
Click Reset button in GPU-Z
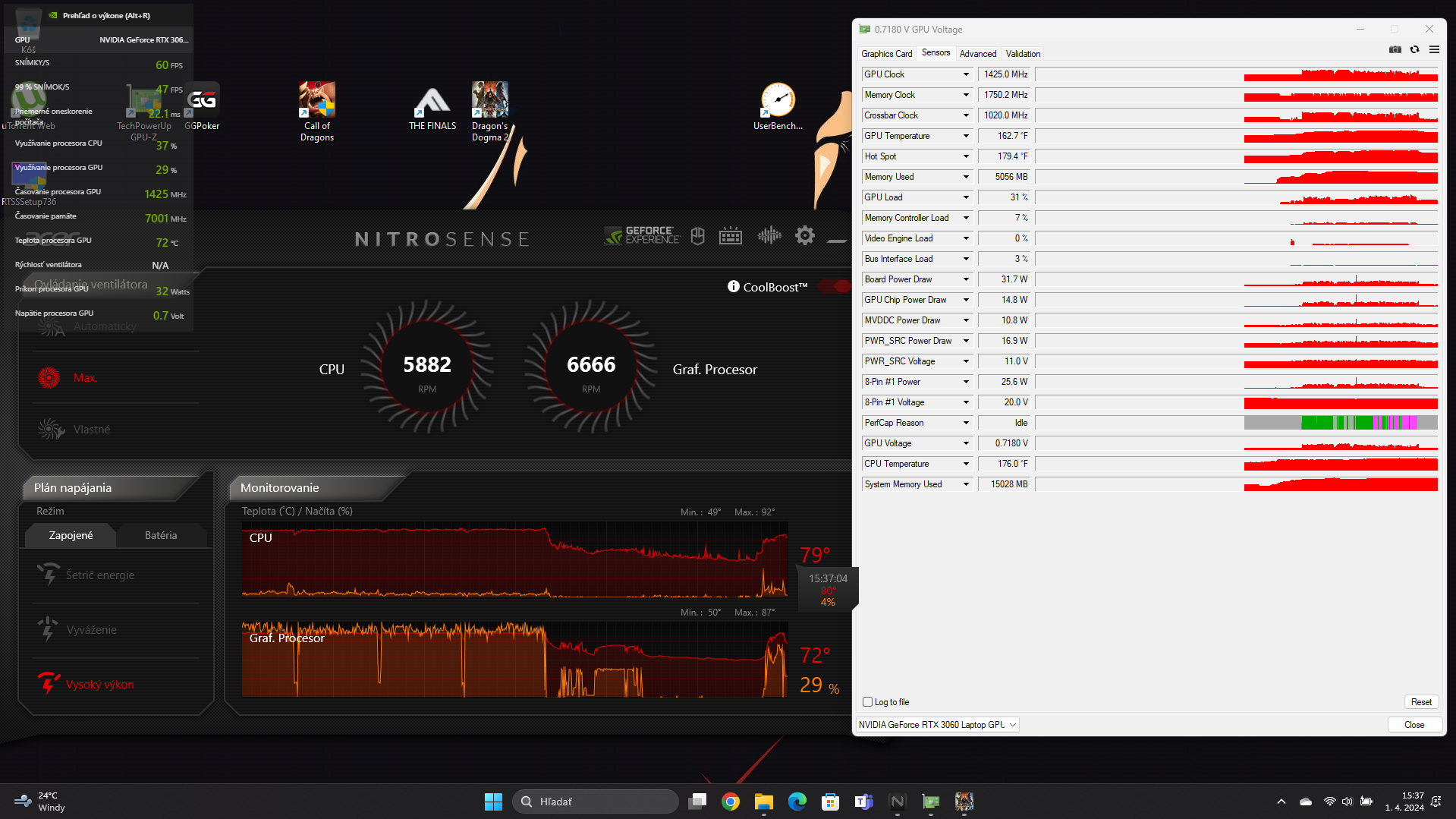tap(1421, 702)
